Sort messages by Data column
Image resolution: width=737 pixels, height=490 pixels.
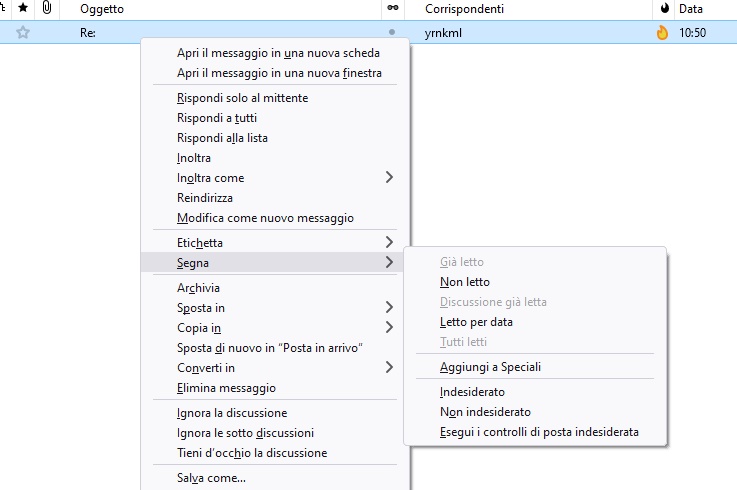tap(690, 8)
